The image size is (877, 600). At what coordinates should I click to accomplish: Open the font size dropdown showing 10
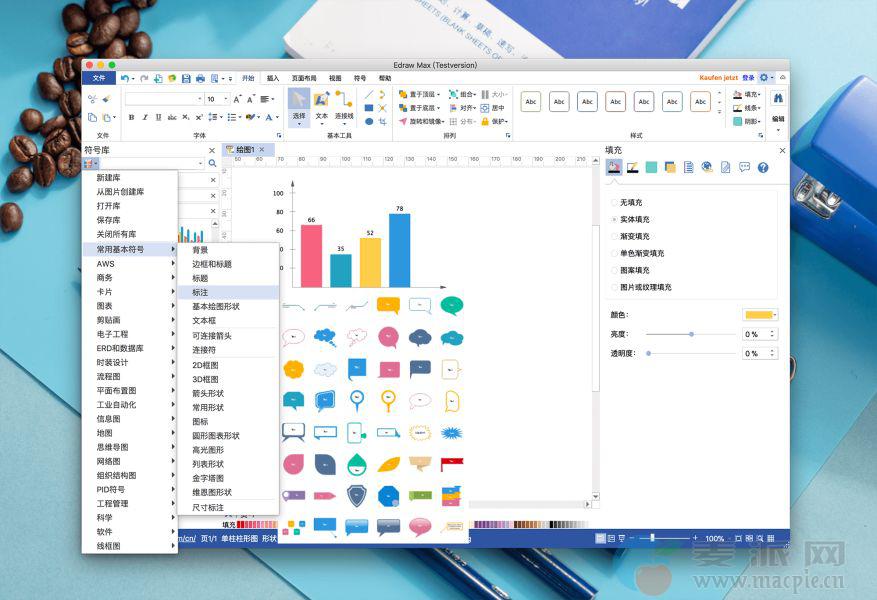pyautogui.click(x=225, y=99)
